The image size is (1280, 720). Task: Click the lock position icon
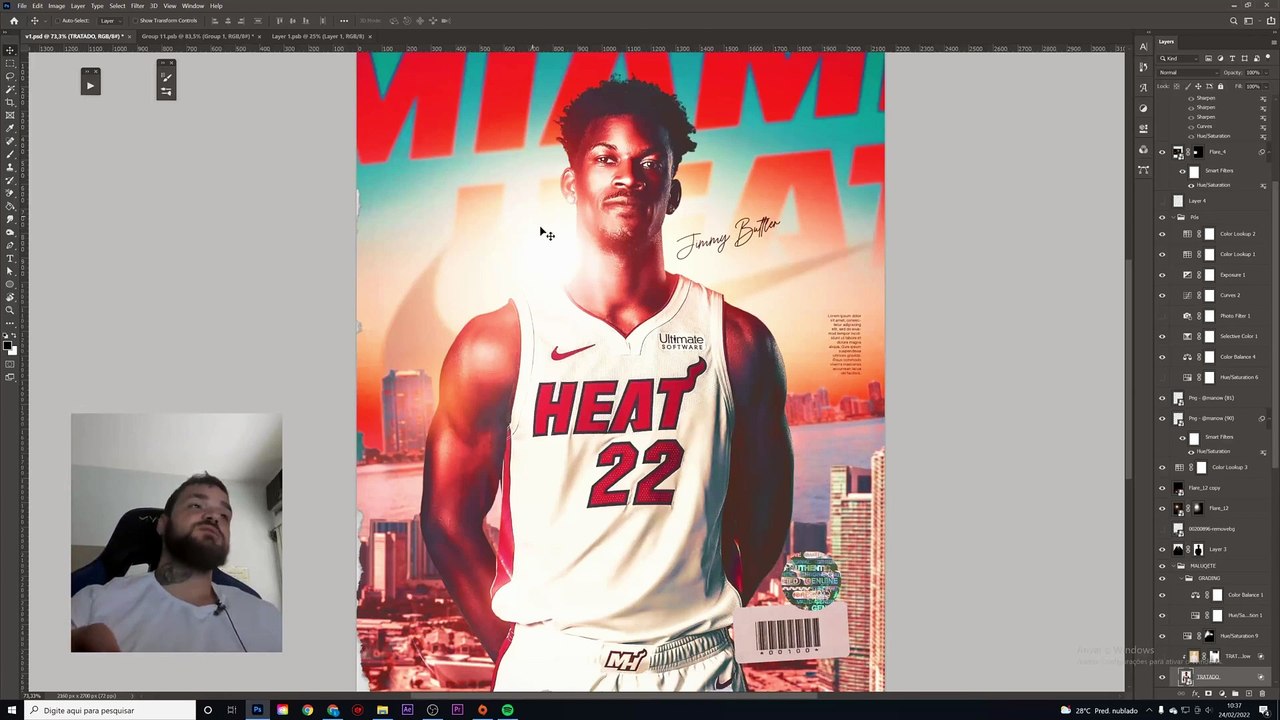1199,86
